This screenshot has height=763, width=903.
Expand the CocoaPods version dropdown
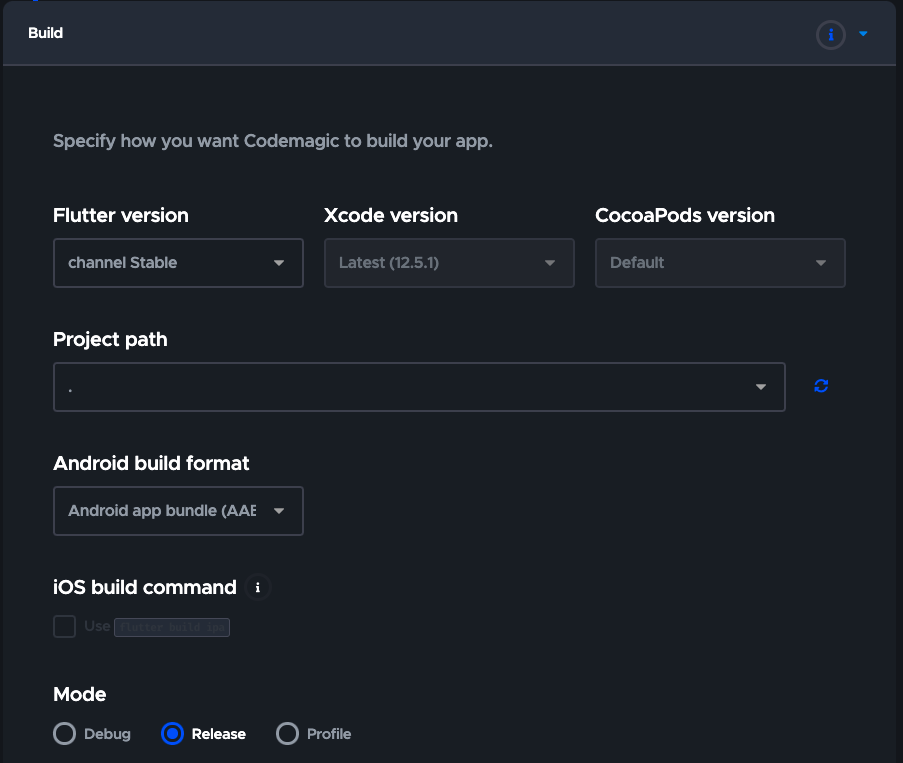[x=720, y=263]
